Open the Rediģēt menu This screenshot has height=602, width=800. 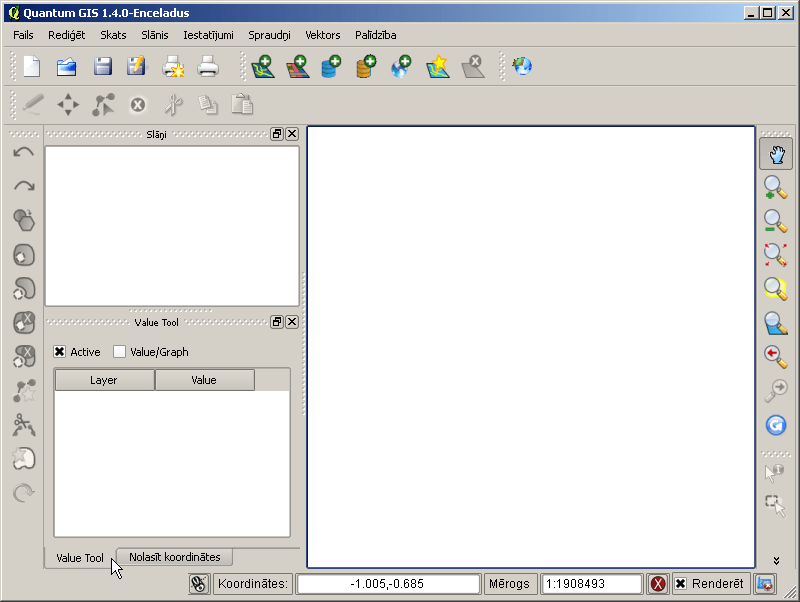click(66, 35)
